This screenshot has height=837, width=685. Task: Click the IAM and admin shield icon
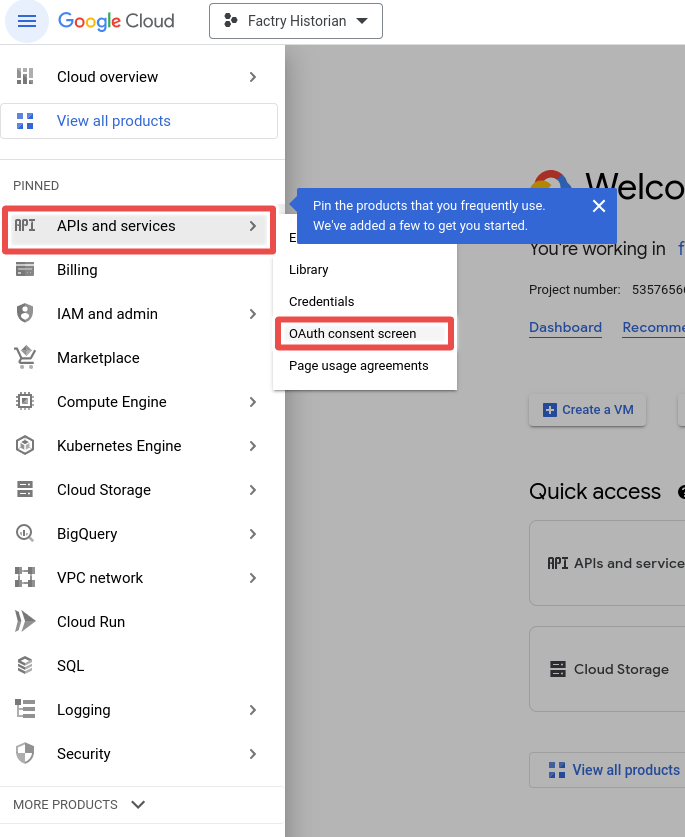pos(25,313)
